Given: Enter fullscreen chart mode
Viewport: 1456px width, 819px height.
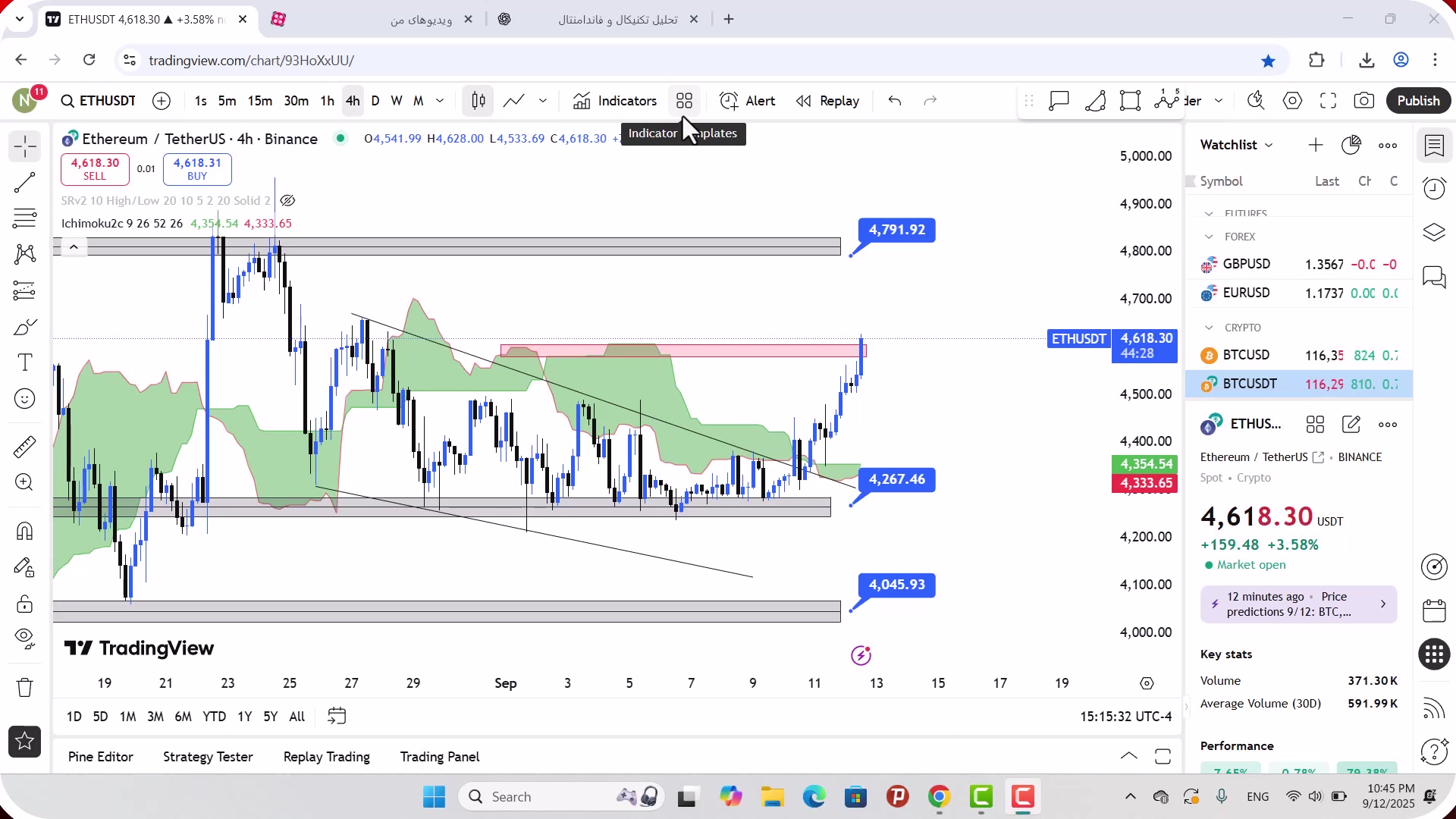Looking at the screenshot, I should 1328,101.
